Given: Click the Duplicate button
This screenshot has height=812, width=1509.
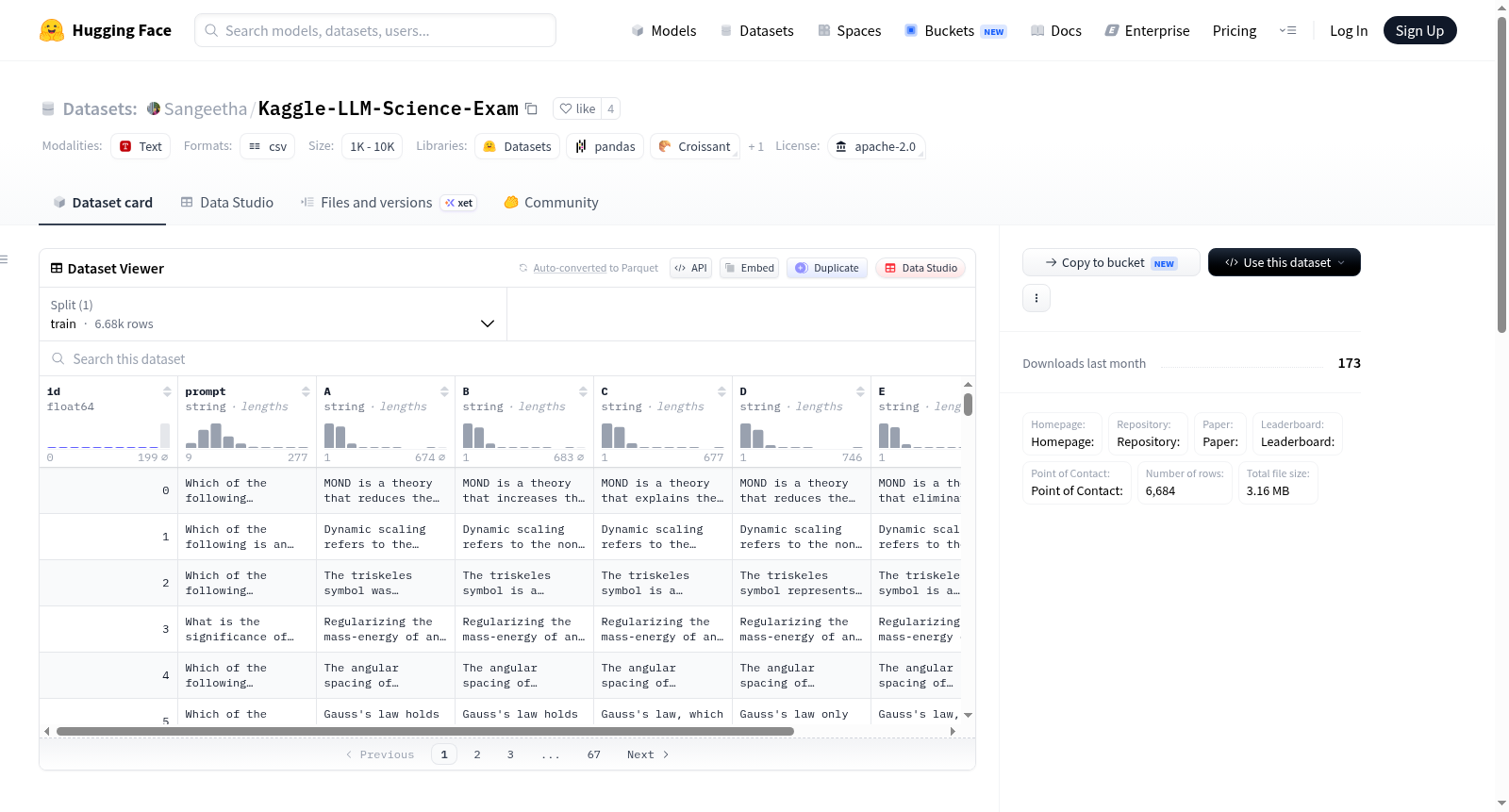Looking at the screenshot, I should (827, 268).
